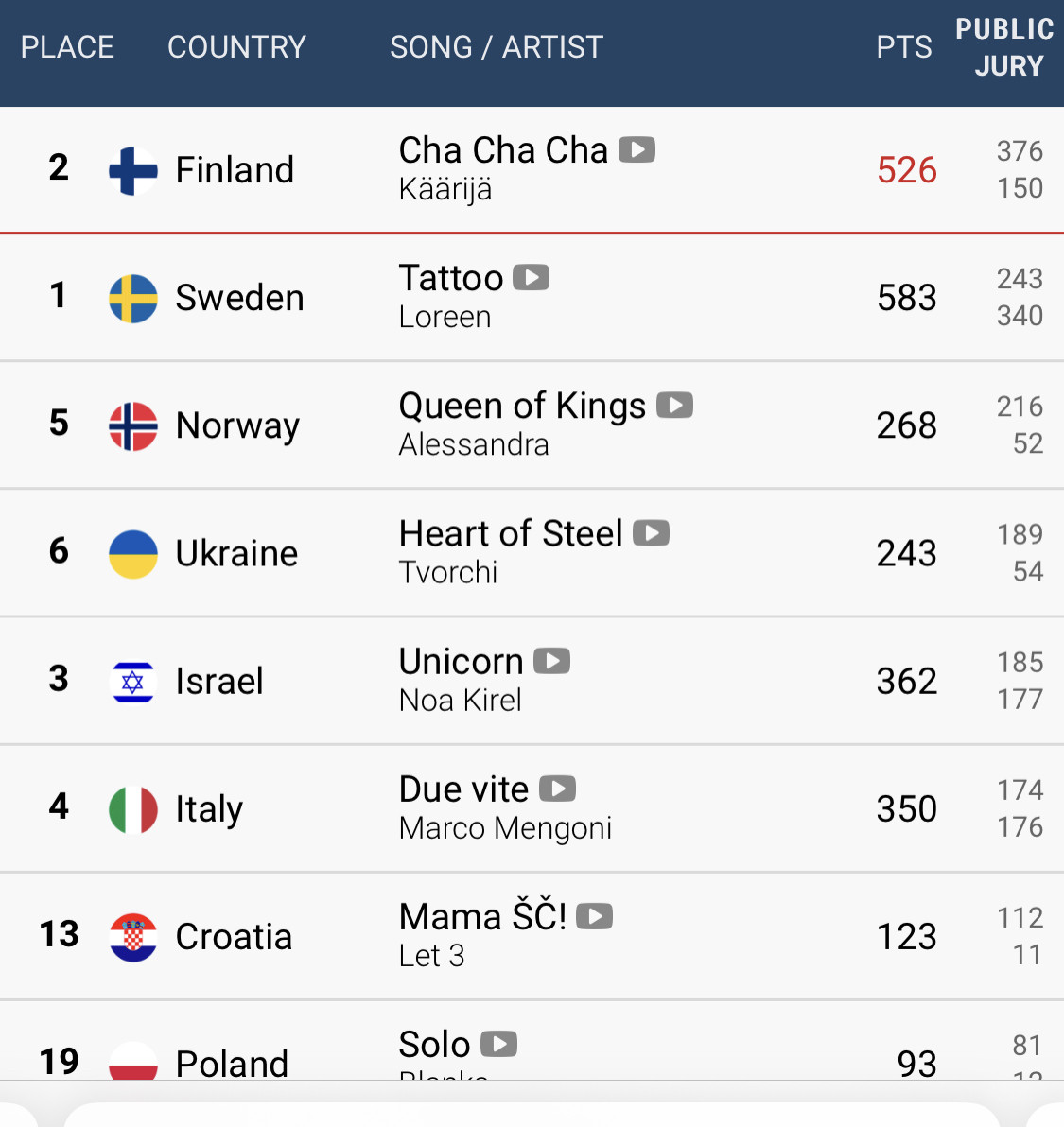Play the Heart of Steel video icon
The width and height of the screenshot is (1064, 1127).
point(652,533)
